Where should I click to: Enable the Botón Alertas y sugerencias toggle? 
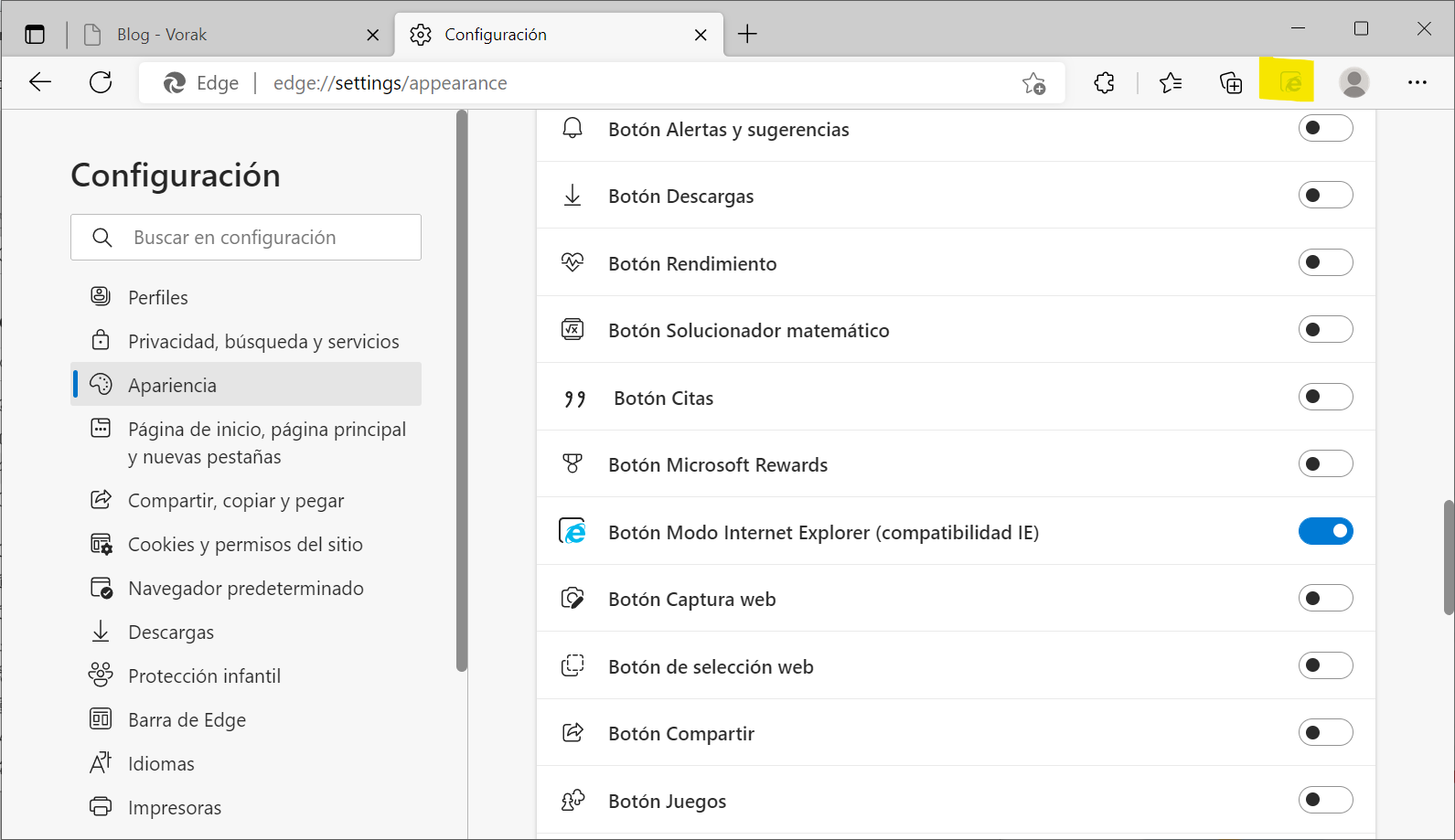click(x=1325, y=128)
